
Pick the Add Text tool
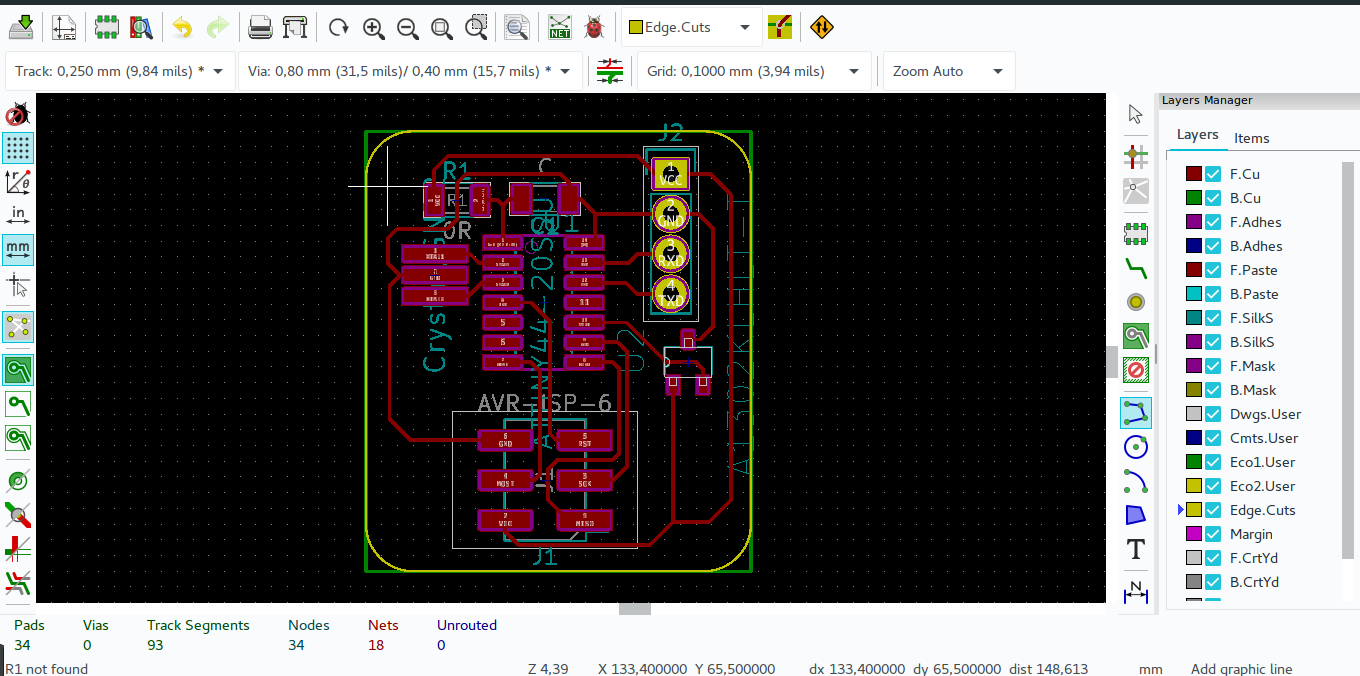[1135, 549]
